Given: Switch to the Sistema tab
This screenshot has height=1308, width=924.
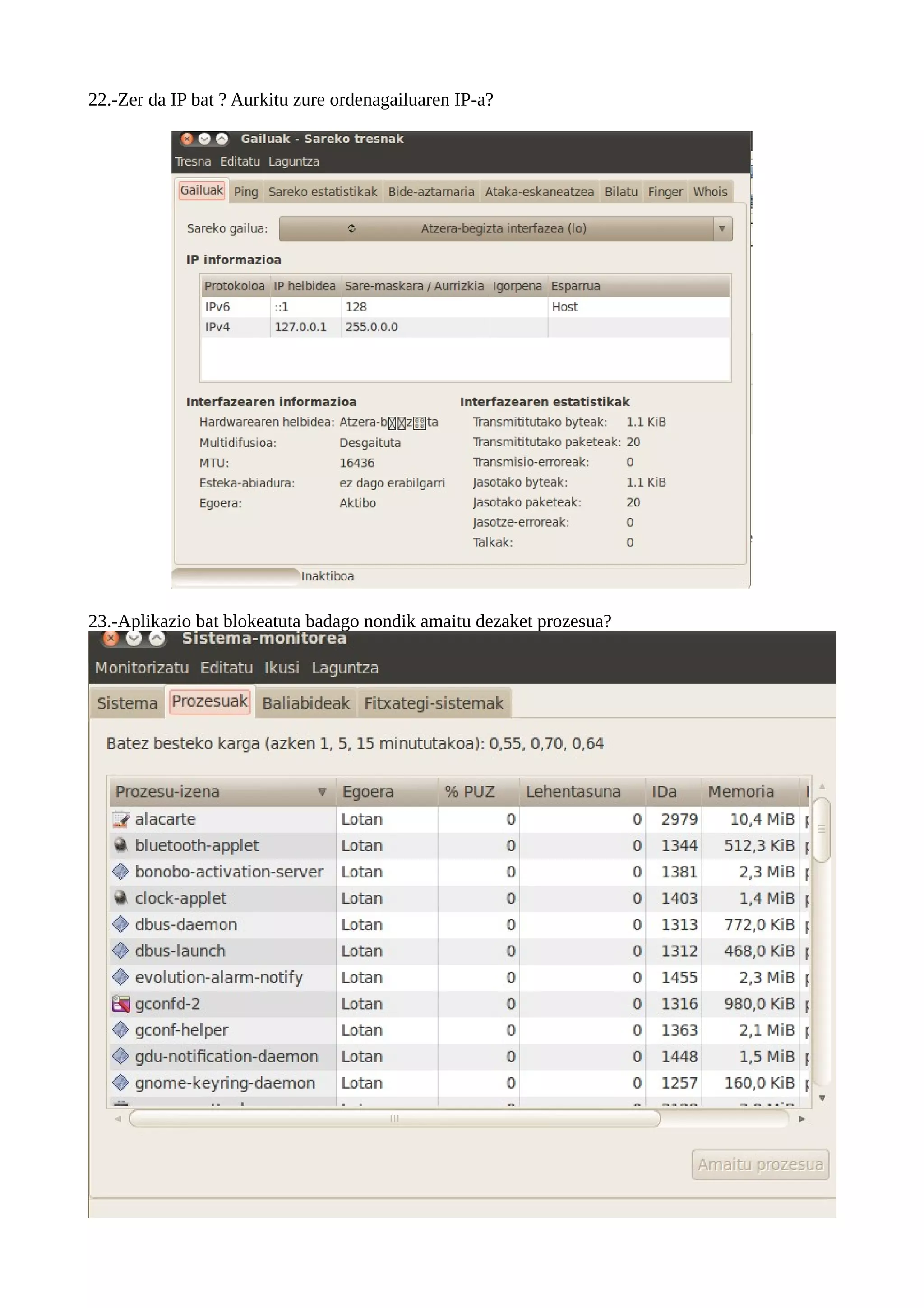Looking at the screenshot, I should (127, 703).
